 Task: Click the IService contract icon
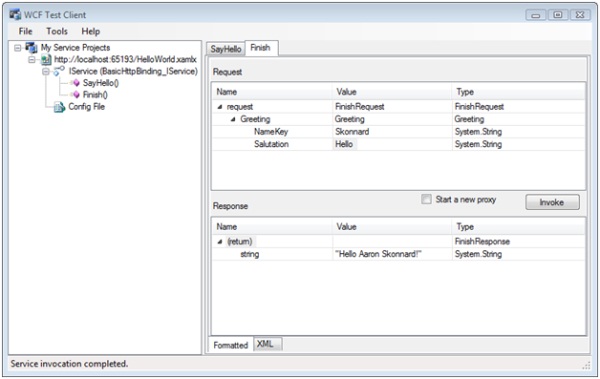59,71
